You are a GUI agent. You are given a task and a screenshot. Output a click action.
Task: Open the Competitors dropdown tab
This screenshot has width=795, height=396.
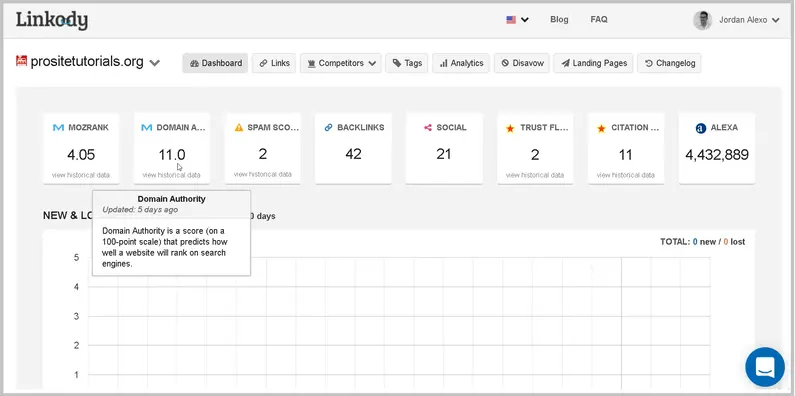(x=341, y=63)
